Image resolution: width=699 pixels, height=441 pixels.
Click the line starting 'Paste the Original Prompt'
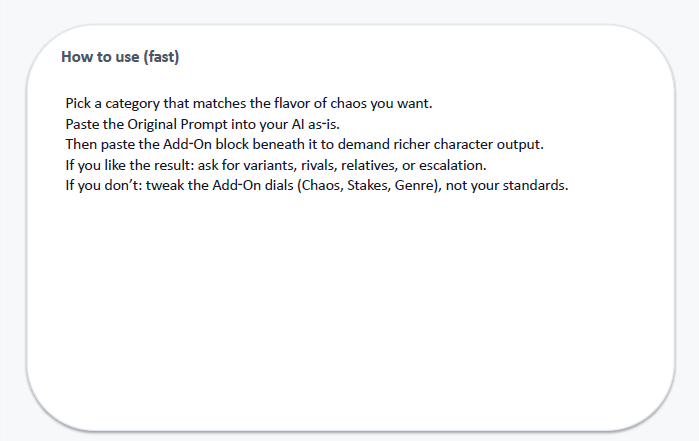203,124
